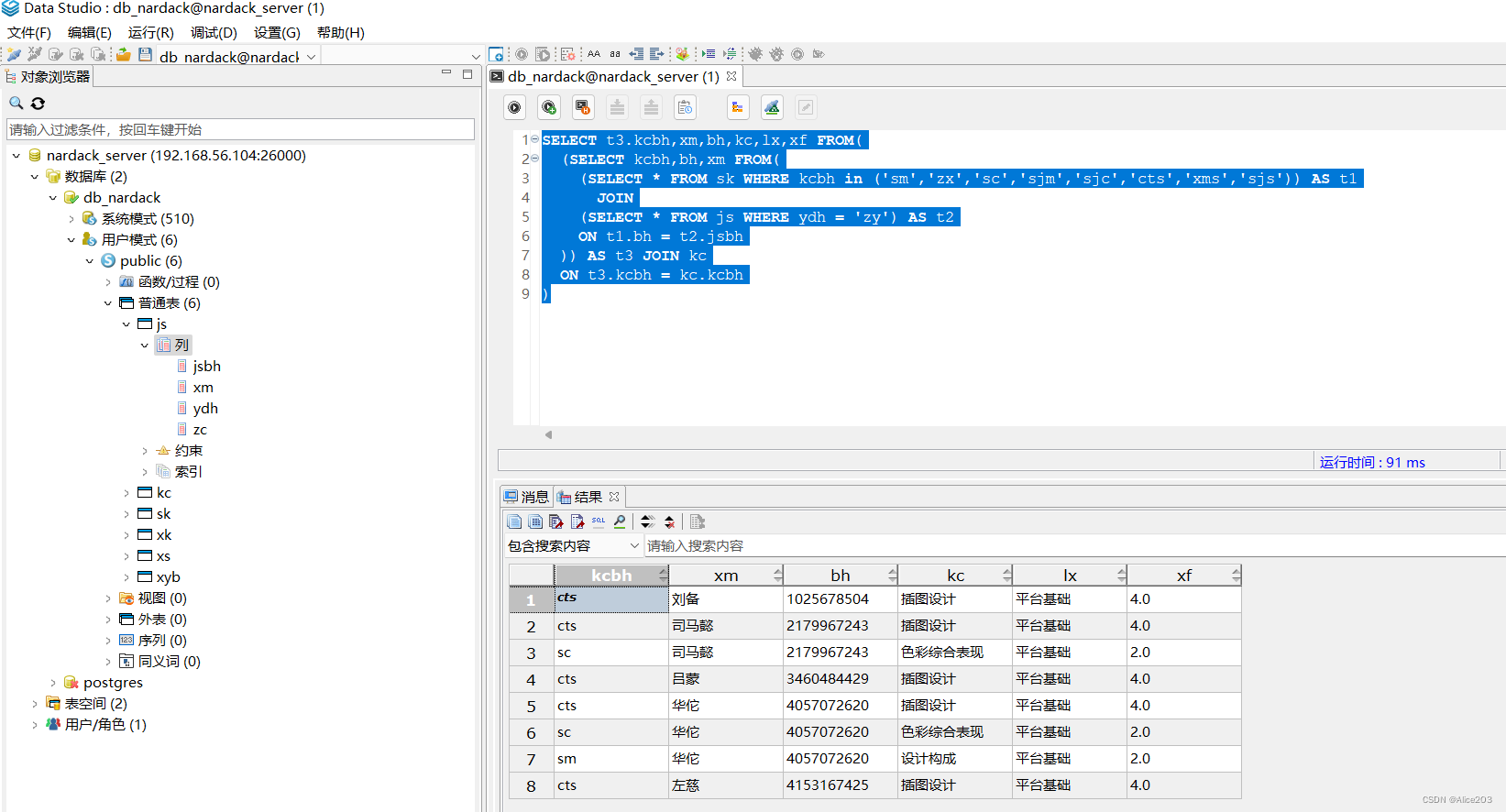Image resolution: width=1506 pixels, height=812 pixels.
Task: Select the jsbh column in tree
Action: coord(207,367)
